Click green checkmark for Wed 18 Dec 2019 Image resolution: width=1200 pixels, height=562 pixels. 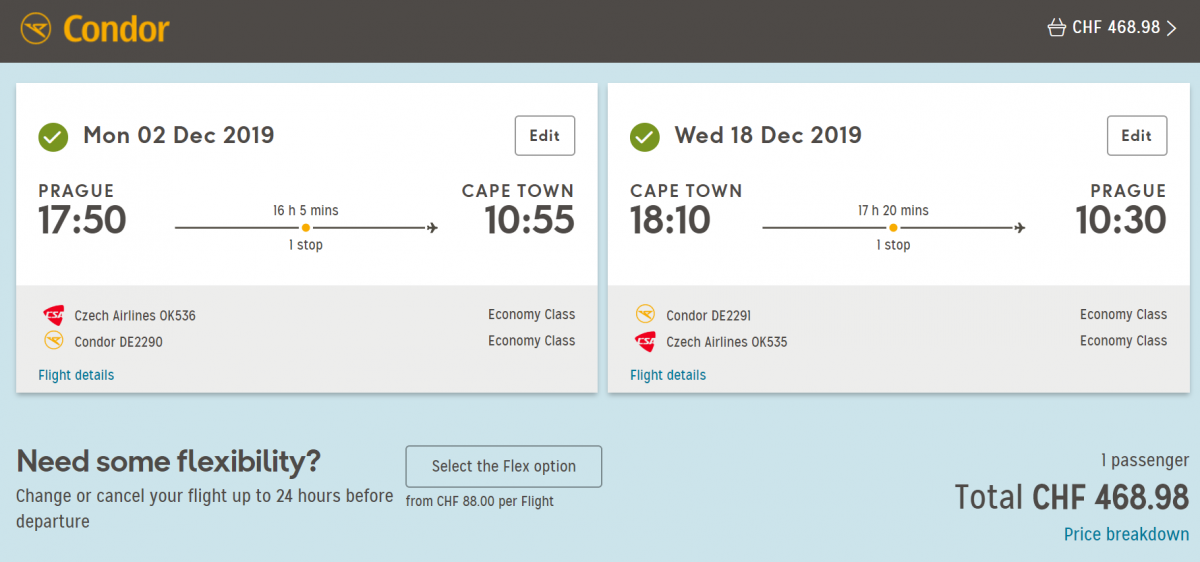(x=645, y=136)
